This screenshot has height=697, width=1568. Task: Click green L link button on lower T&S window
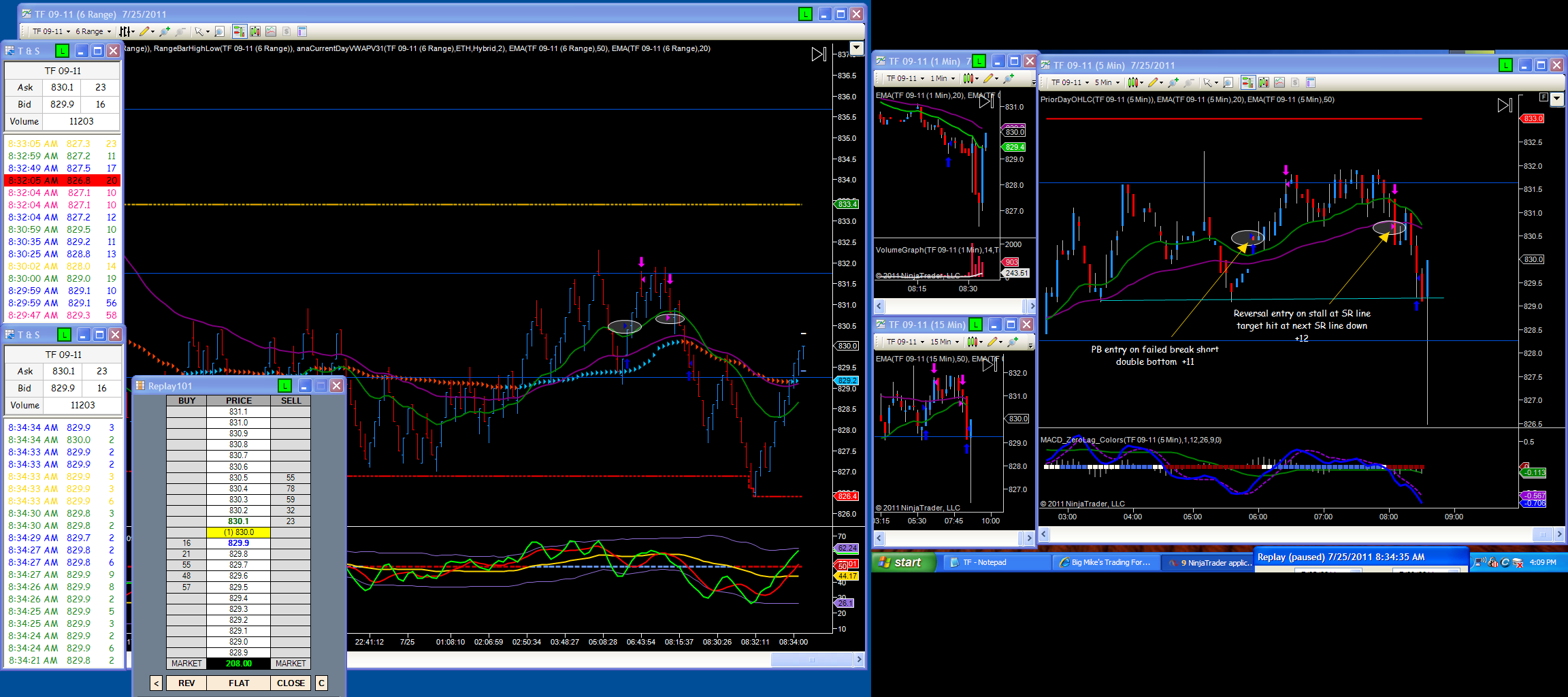pos(64,334)
